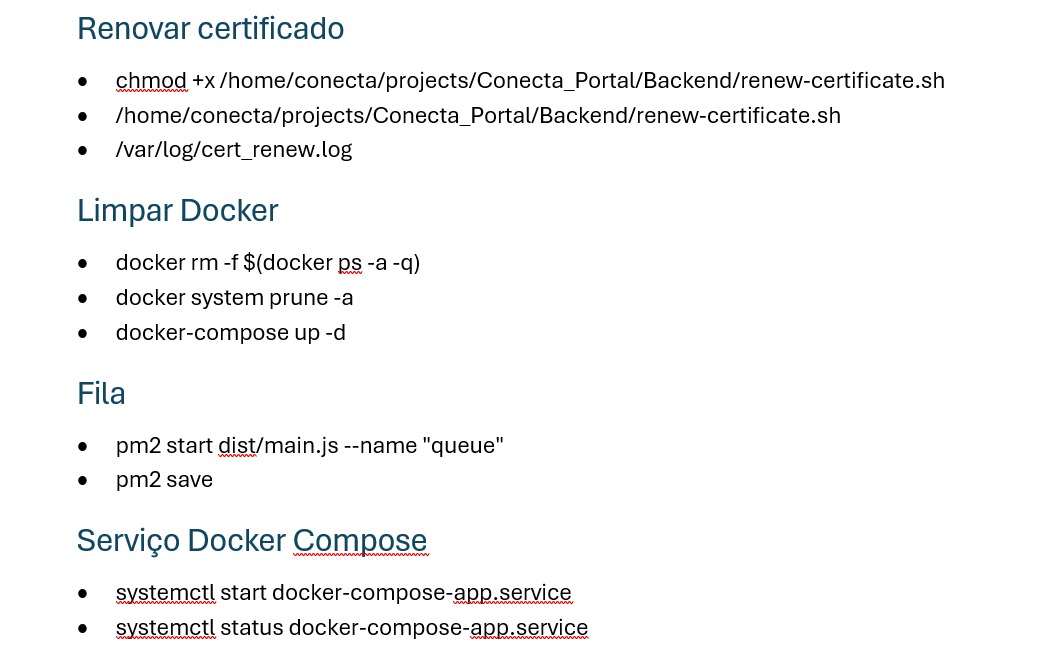Click the "Serviço Docker Compose" heading
The height and width of the screenshot is (655, 1038).
(251, 540)
